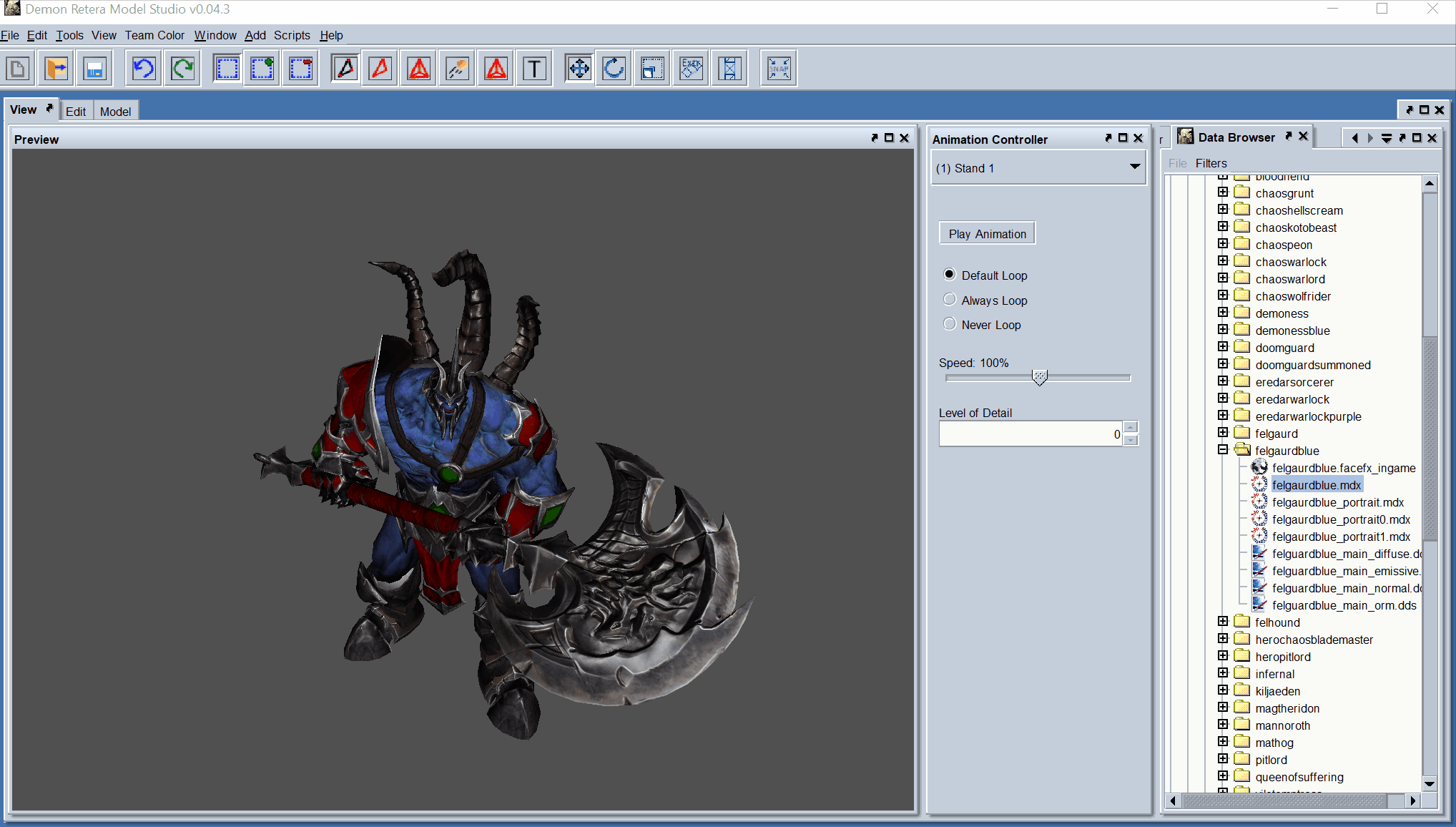Image resolution: width=1456 pixels, height=827 pixels.
Task: Select the Never Loop radio option
Action: click(x=950, y=324)
